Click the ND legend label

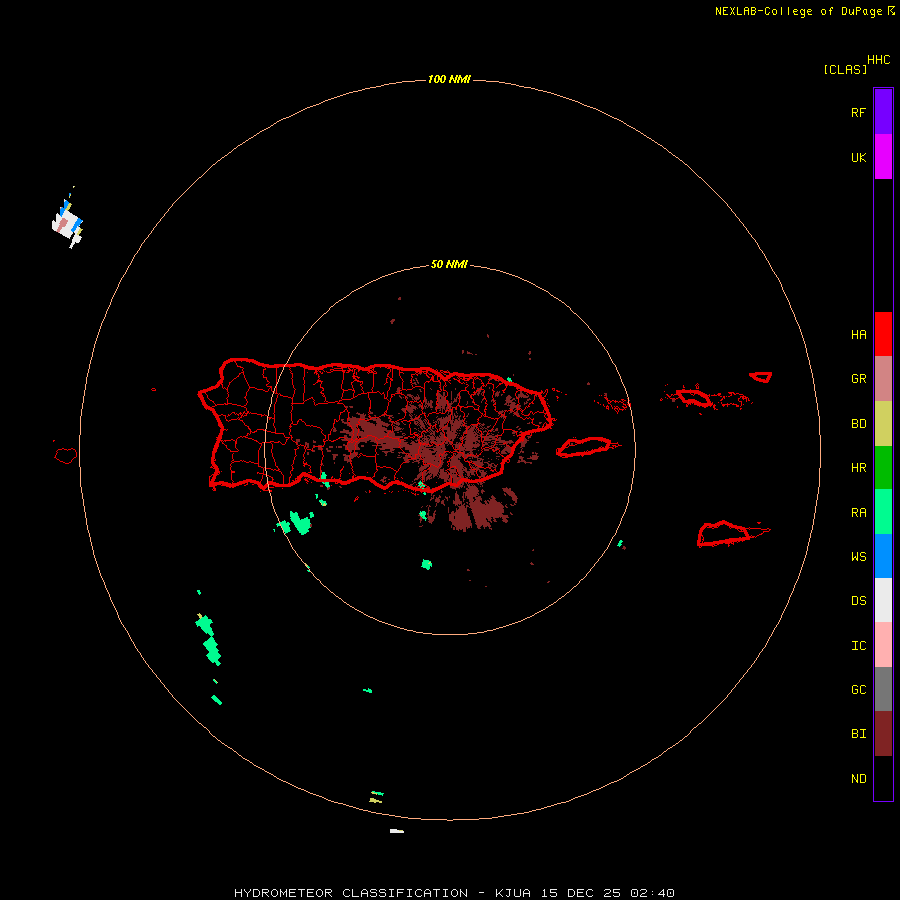(x=858, y=779)
